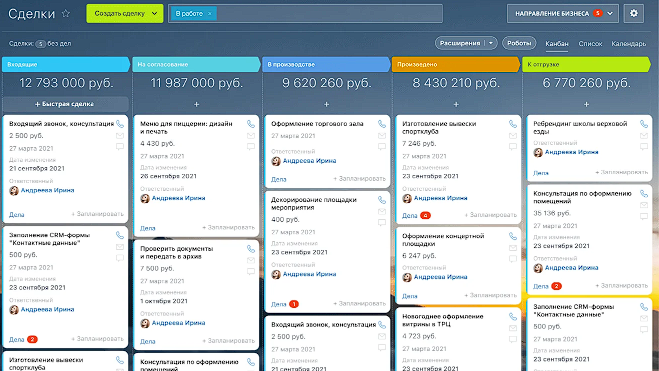Switch to the Список view tab

pyautogui.click(x=590, y=43)
